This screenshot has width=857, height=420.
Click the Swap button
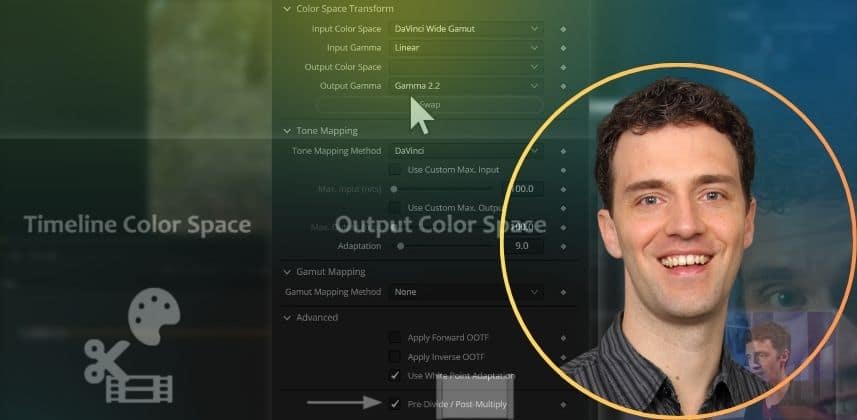pyautogui.click(x=430, y=105)
